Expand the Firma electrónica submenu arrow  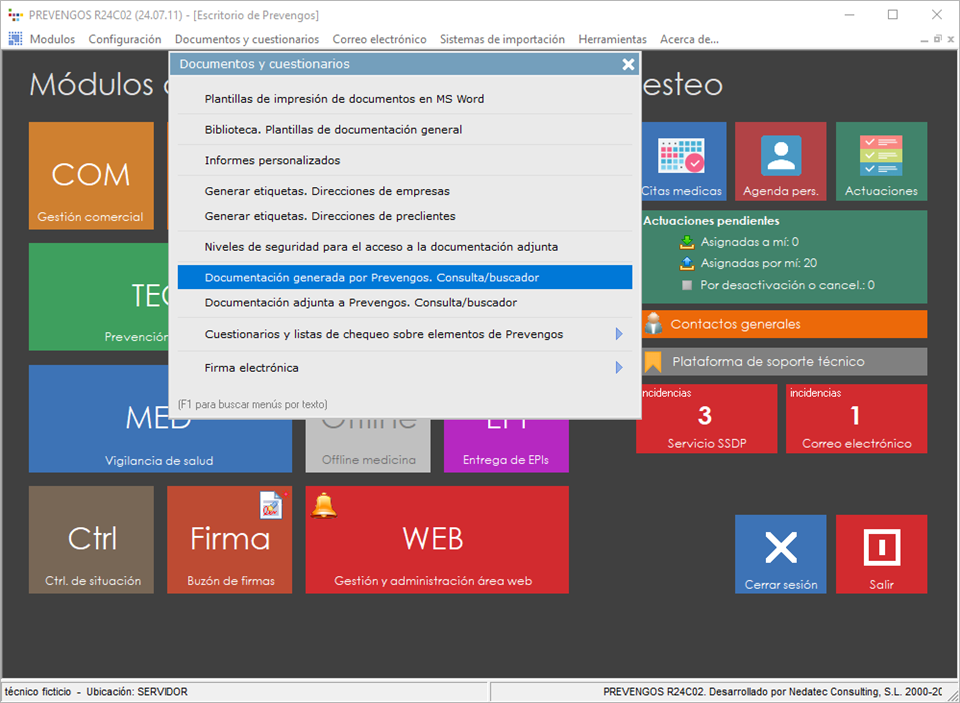(x=619, y=368)
